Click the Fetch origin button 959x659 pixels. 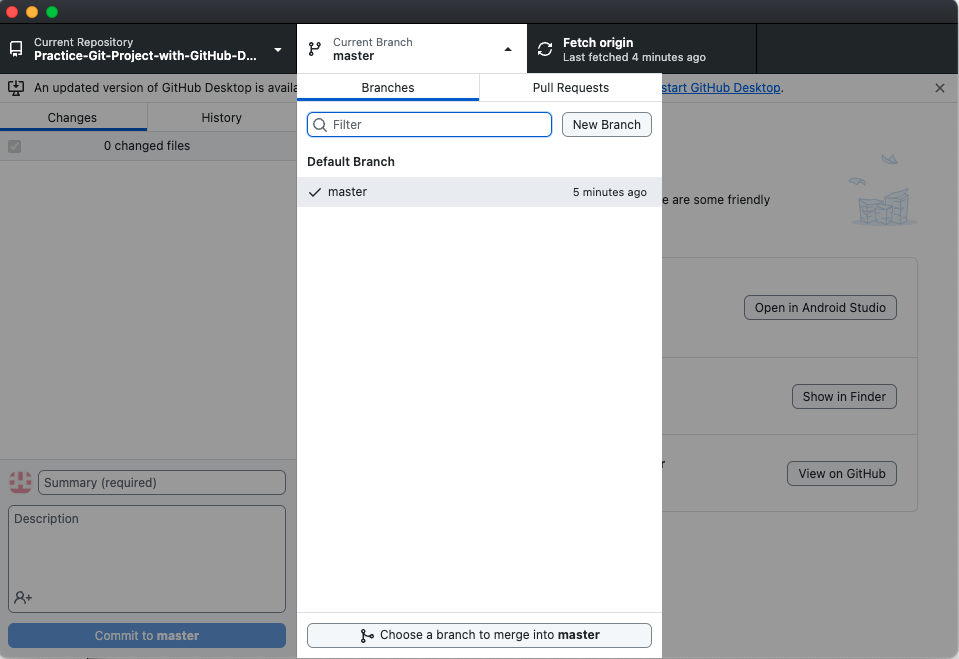pos(642,49)
